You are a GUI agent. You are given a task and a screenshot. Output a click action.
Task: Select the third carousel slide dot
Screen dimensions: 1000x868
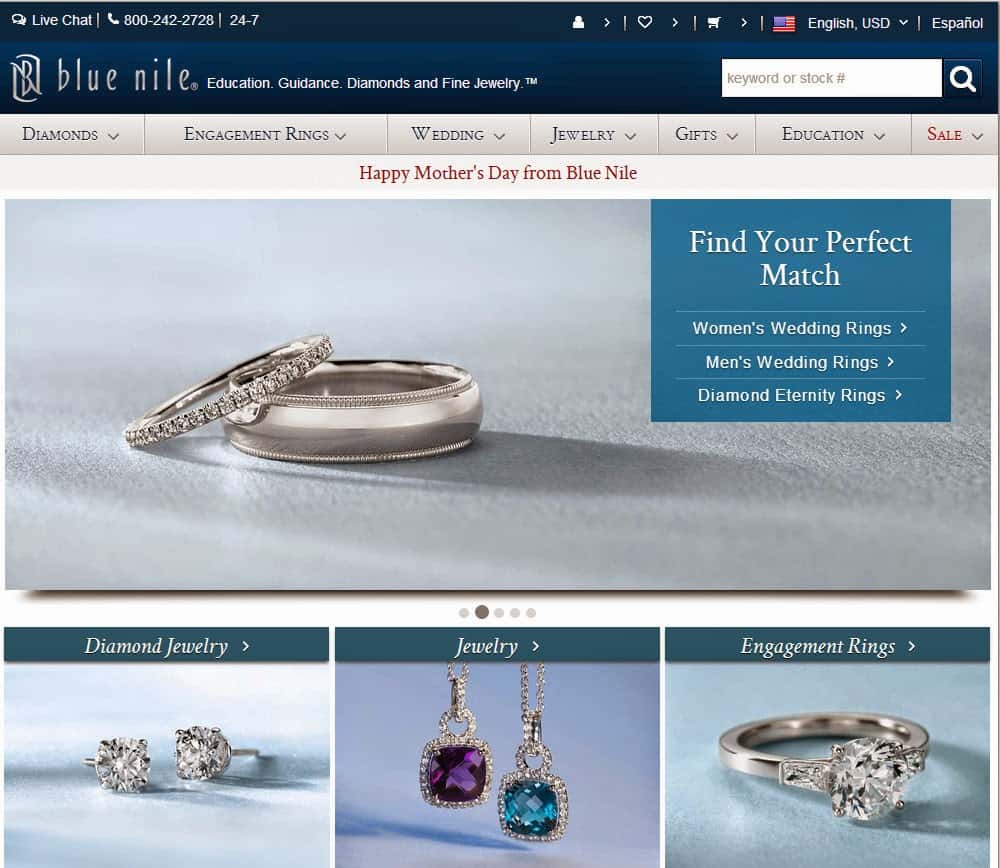(x=499, y=613)
